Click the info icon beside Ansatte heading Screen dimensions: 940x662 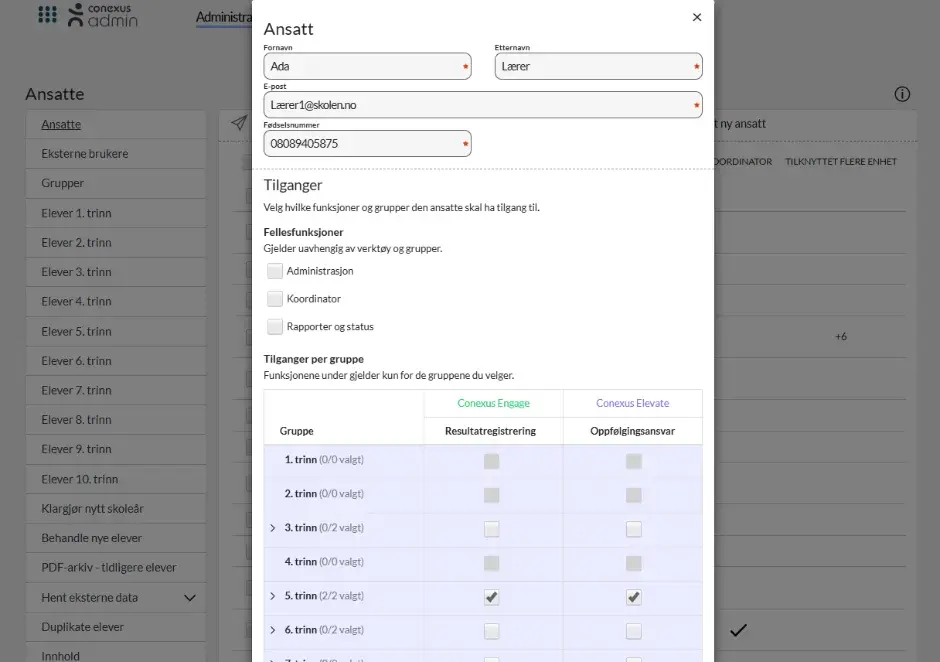pyautogui.click(x=902, y=94)
